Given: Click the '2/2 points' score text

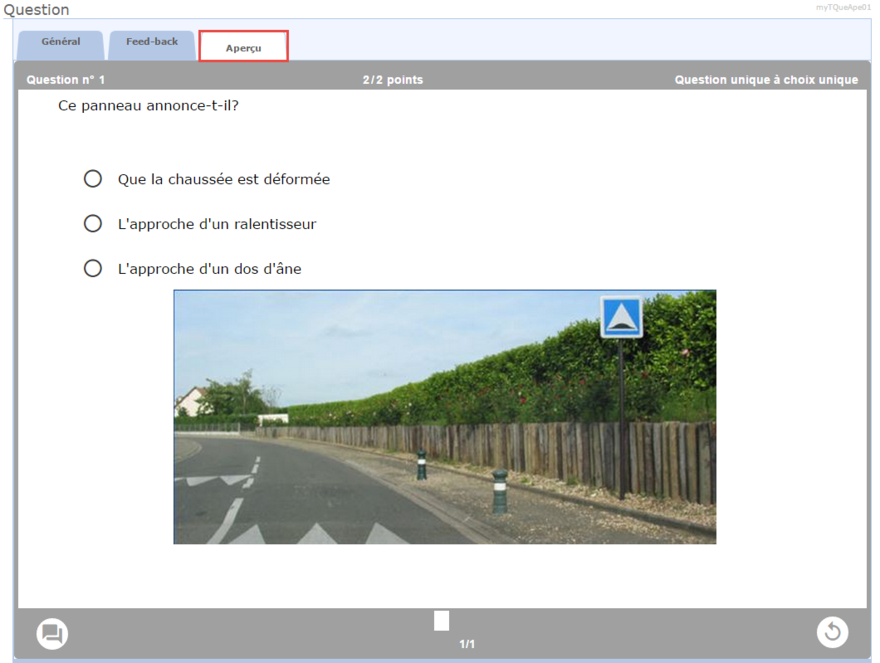Looking at the screenshot, I should (392, 80).
